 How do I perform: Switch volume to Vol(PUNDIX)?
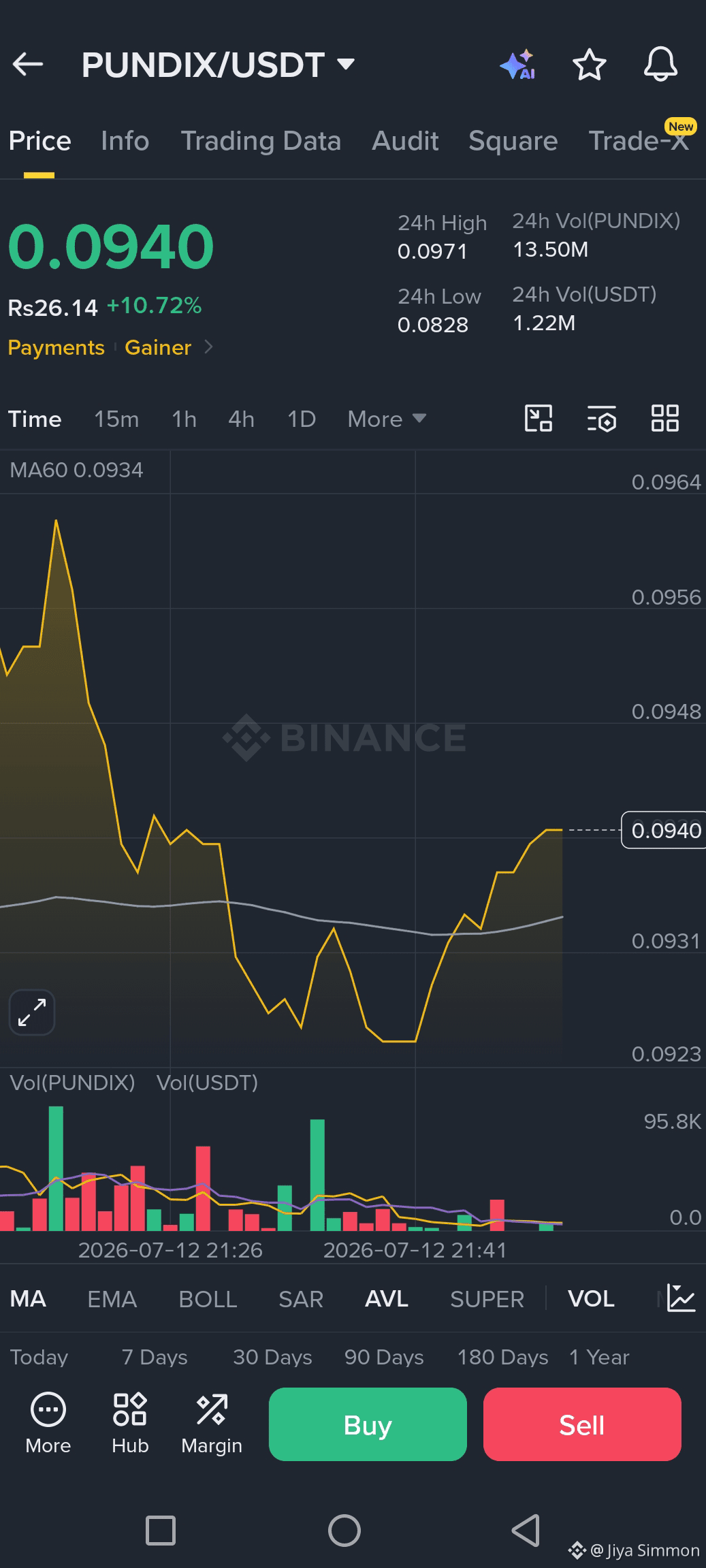(72, 1083)
